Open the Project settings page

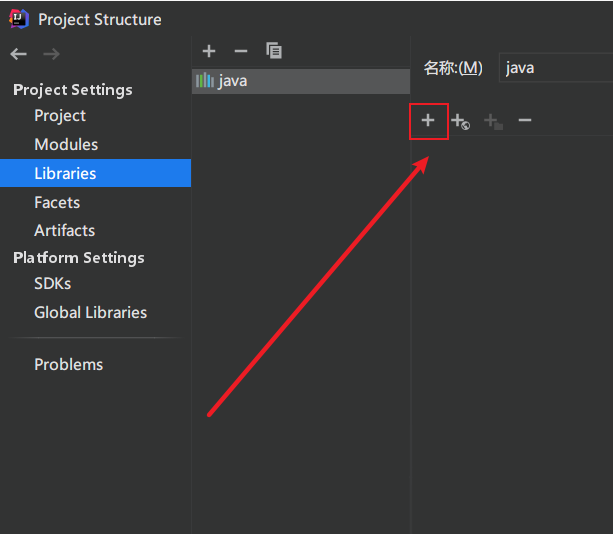tap(60, 116)
